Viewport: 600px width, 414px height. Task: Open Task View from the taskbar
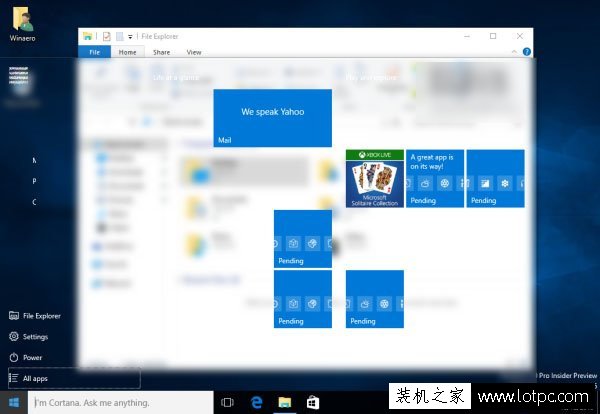click(x=227, y=403)
